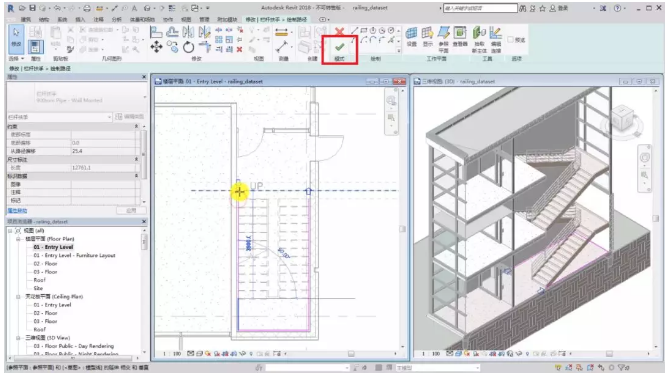Click the Array tool in Modify panel
This screenshot has height=378, width=672.
pyautogui.click(x=219, y=40)
